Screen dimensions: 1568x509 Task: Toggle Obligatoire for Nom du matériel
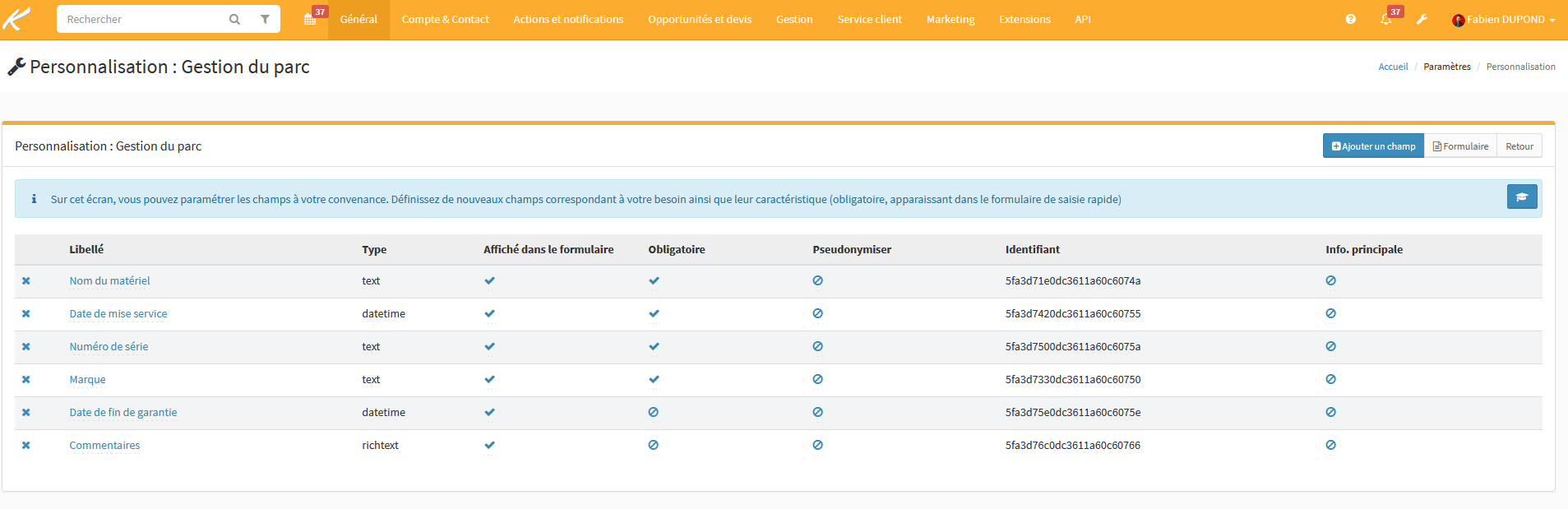point(654,280)
